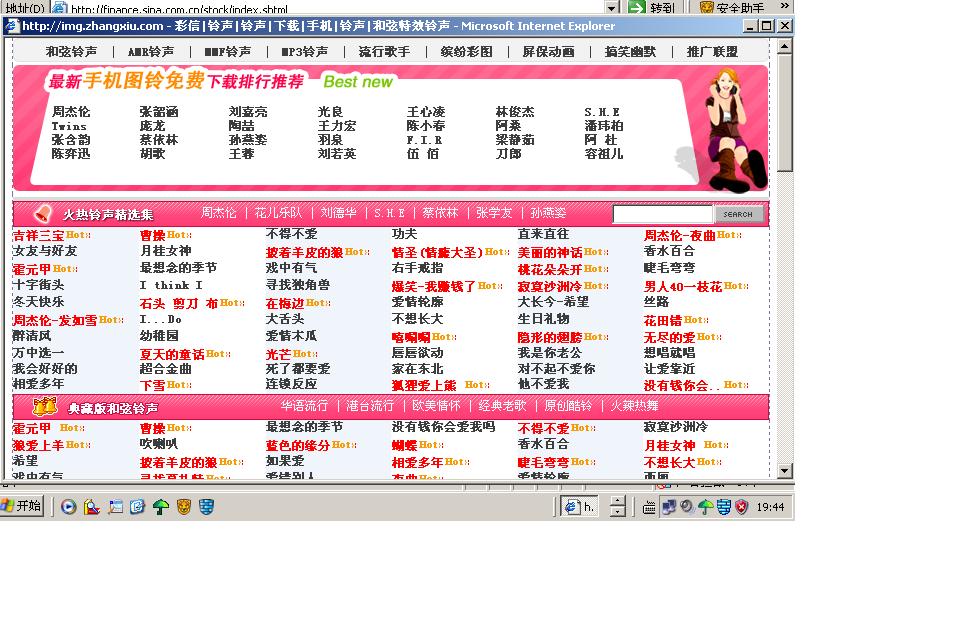Open the AMR铃声 nav item
962x629 pixels.
(x=151, y=52)
